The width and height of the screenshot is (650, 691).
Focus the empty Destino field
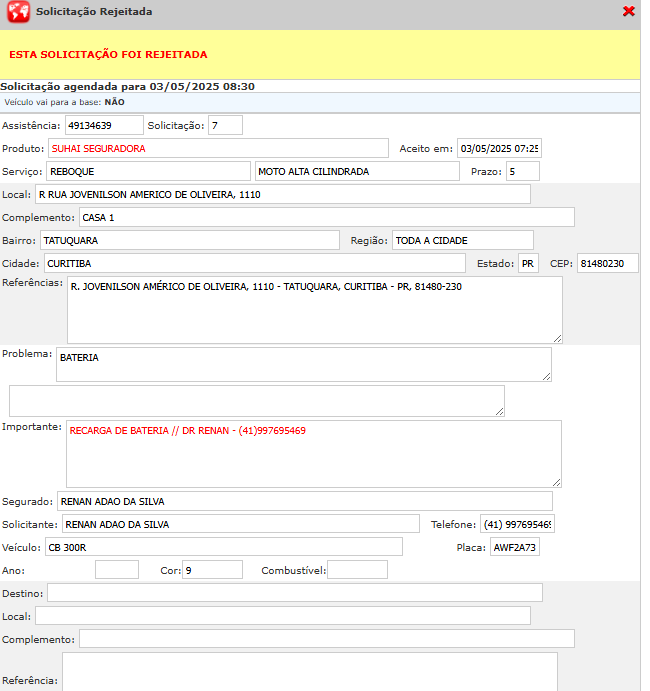click(x=294, y=593)
